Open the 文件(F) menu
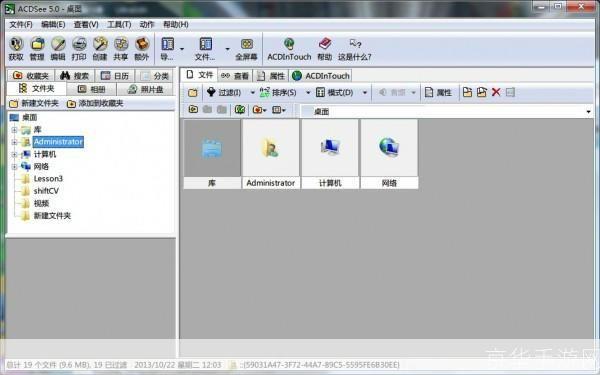Viewport: 600px width, 375px height. click(21, 24)
